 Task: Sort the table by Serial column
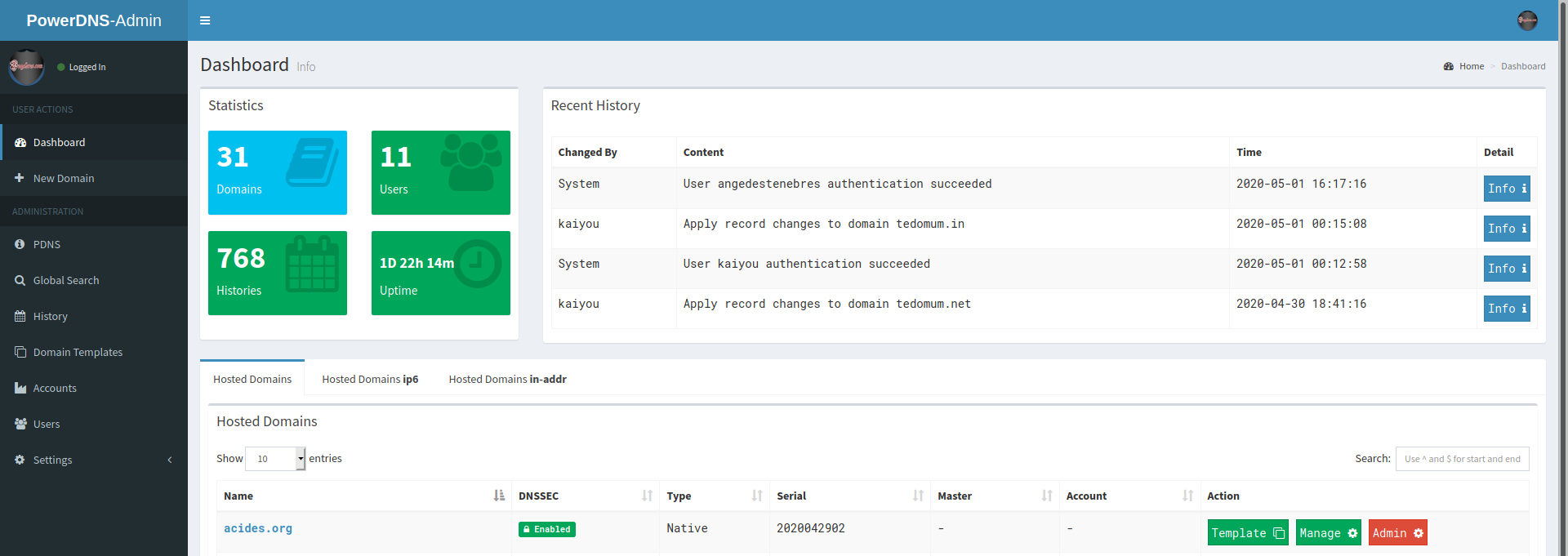(x=849, y=496)
